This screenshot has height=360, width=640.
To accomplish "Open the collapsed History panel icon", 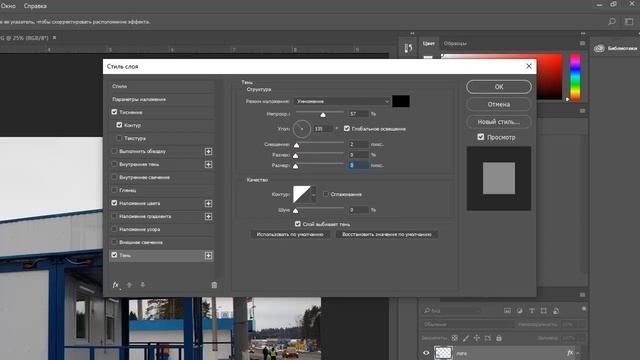I will point(408,48).
